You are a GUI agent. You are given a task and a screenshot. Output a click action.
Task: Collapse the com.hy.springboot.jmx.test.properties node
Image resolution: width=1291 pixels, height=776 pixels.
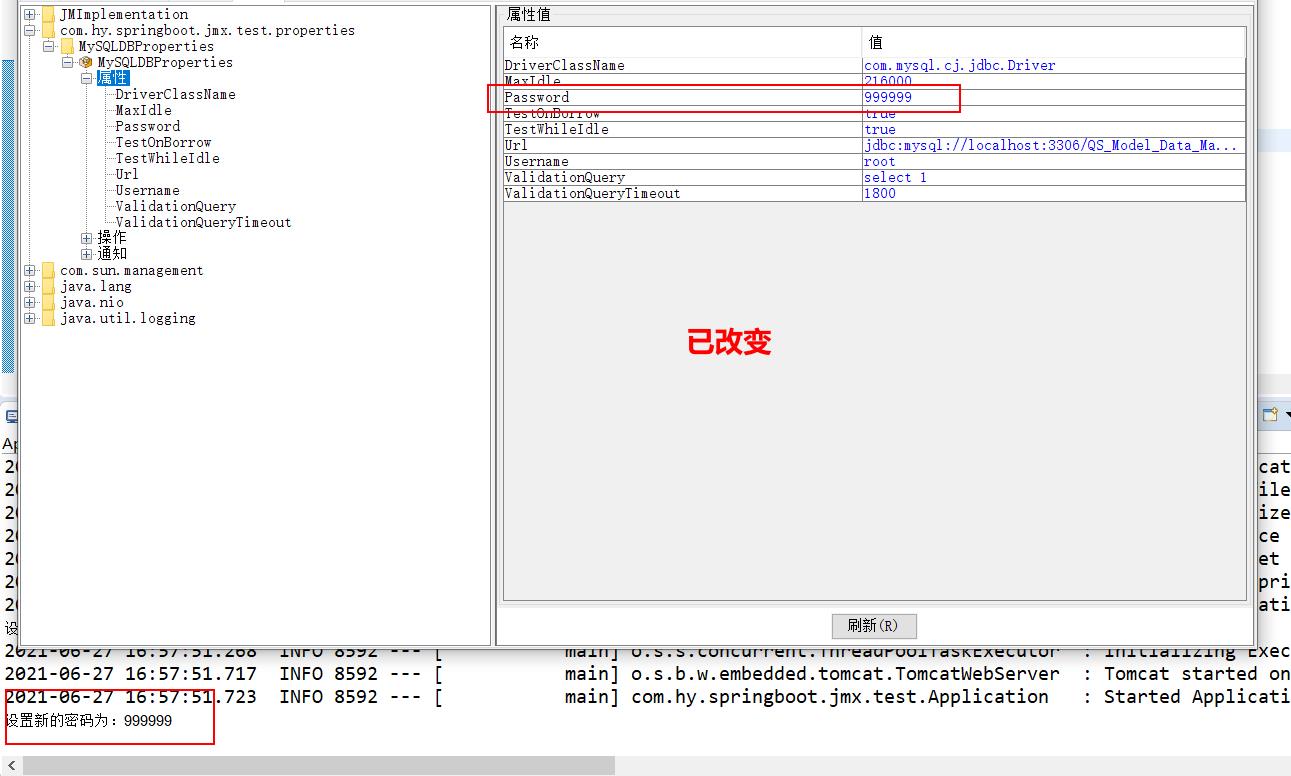click(x=30, y=31)
